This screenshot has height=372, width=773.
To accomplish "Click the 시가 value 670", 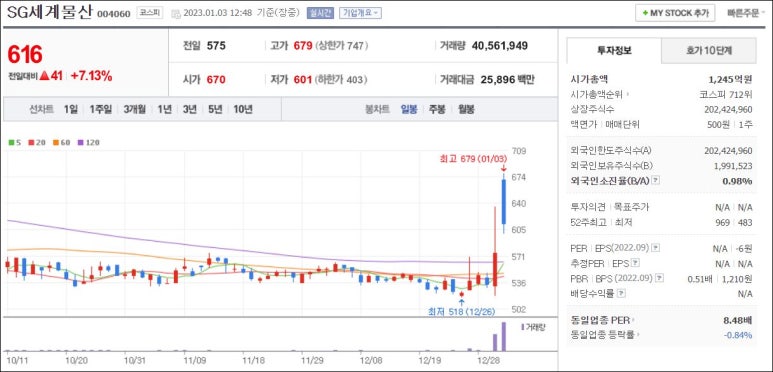I will [x=216, y=79].
